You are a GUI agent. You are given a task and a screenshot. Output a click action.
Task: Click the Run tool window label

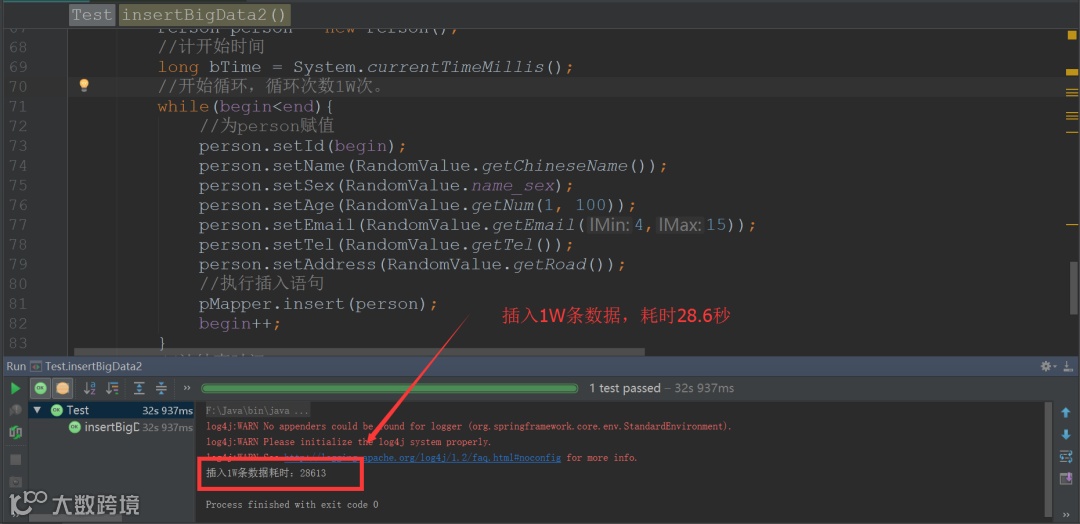coord(16,366)
